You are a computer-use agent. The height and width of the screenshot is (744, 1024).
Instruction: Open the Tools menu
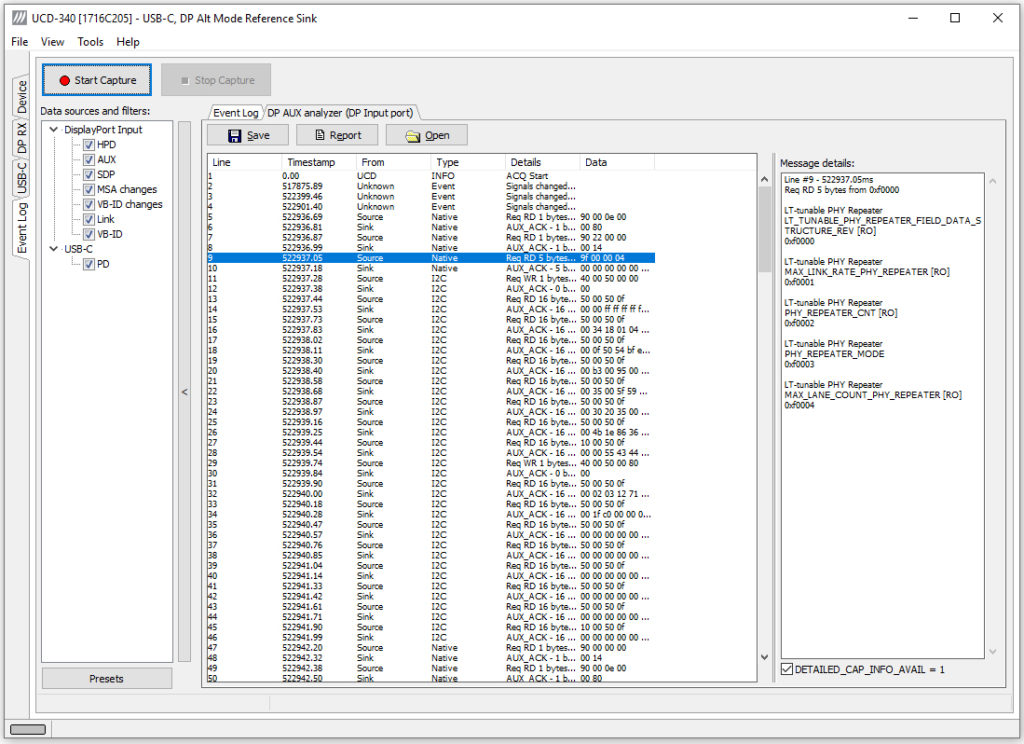click(91, 42)
